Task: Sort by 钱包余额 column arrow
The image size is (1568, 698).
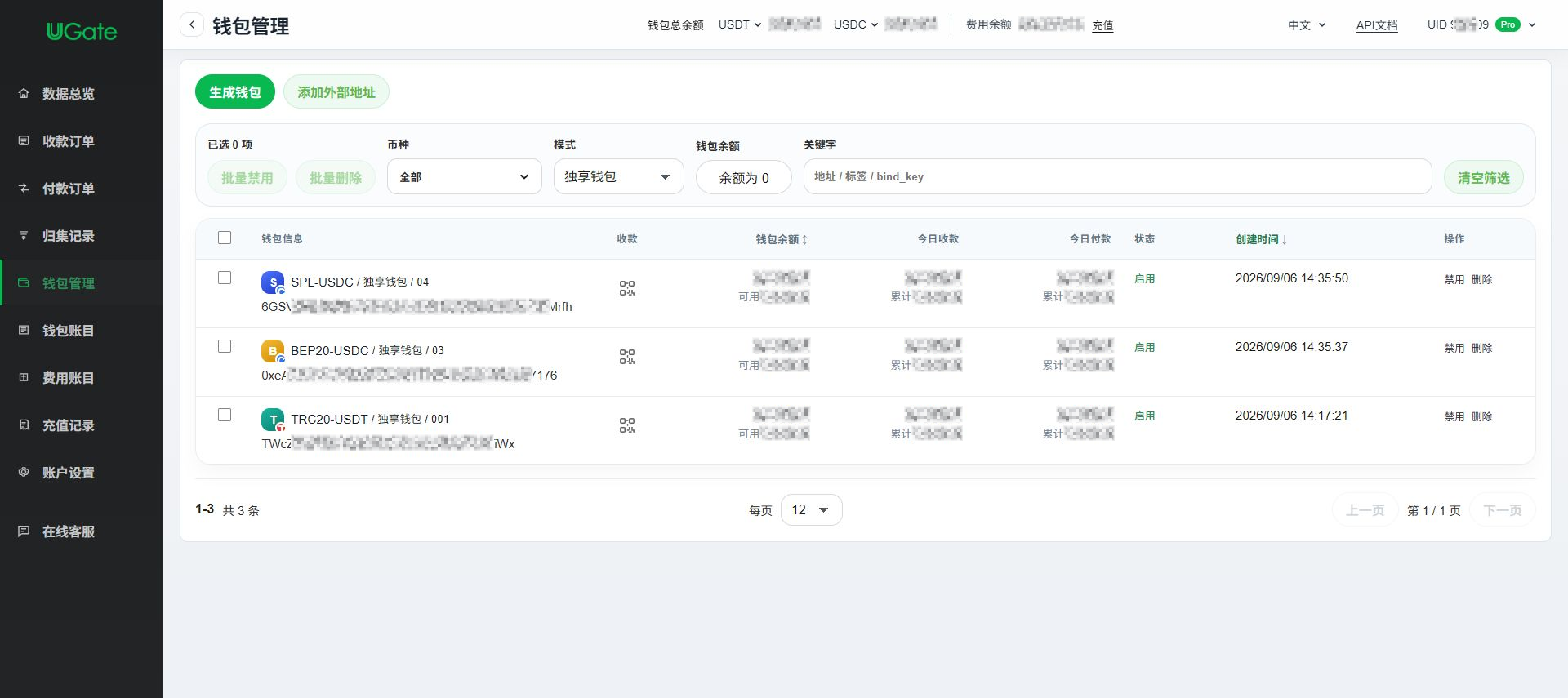Action: [x=804, y=239]
